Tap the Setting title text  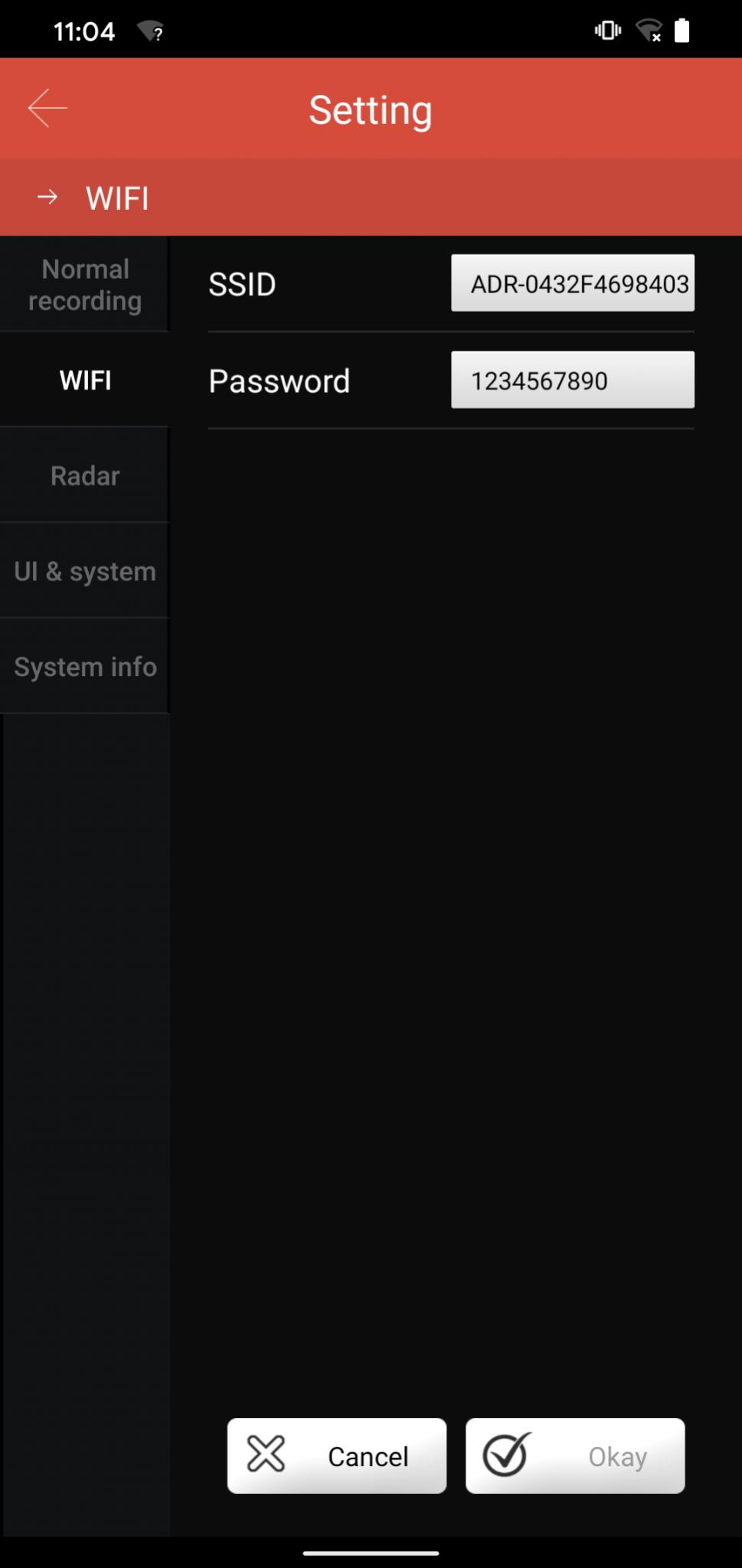[371, 109]
